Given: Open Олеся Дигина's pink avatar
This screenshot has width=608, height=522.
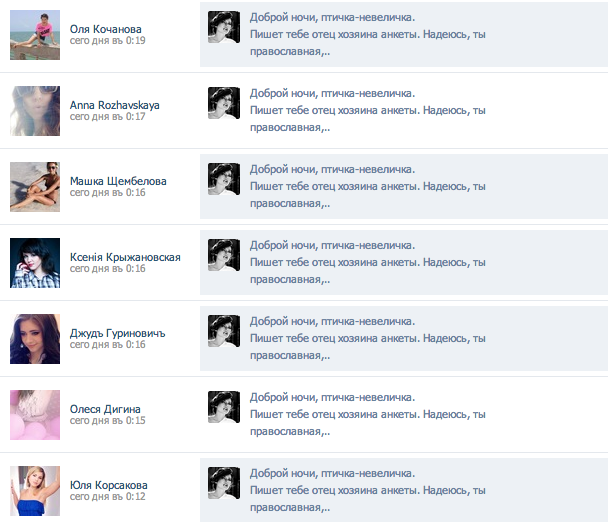Looking at the screenshot, I should (35, 415).
